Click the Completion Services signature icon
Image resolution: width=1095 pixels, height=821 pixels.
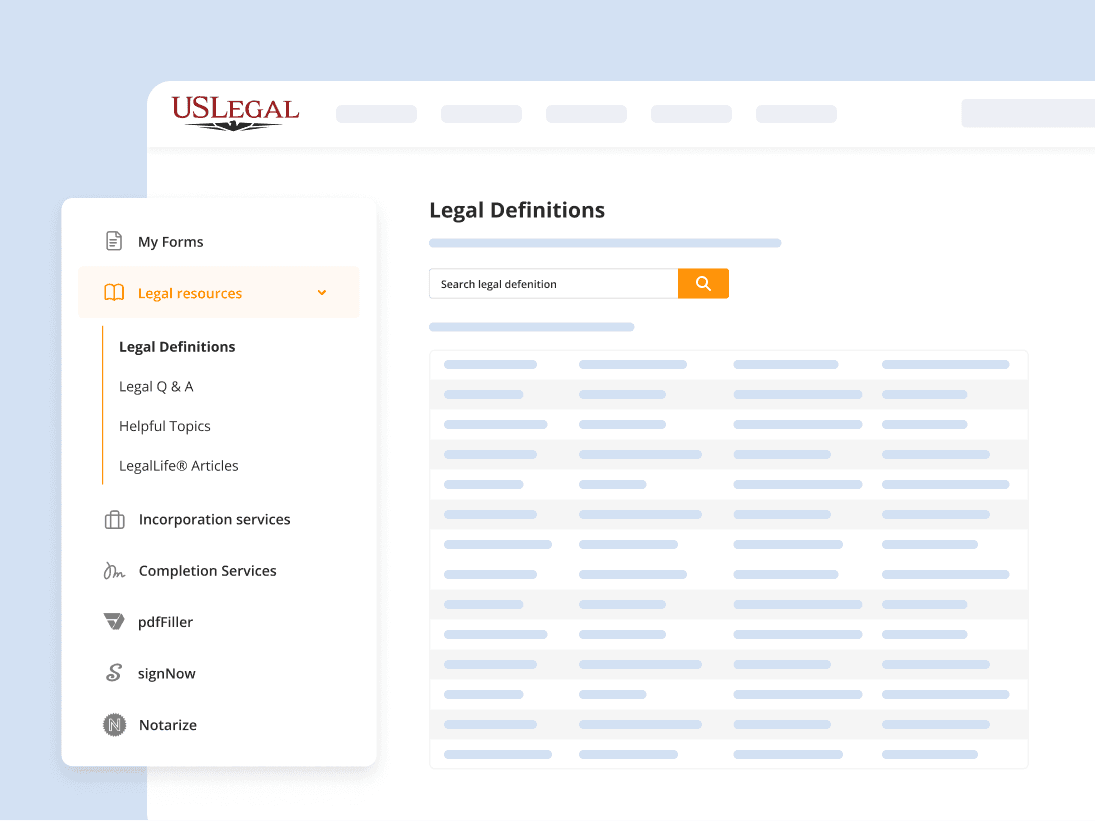(114, 571)
